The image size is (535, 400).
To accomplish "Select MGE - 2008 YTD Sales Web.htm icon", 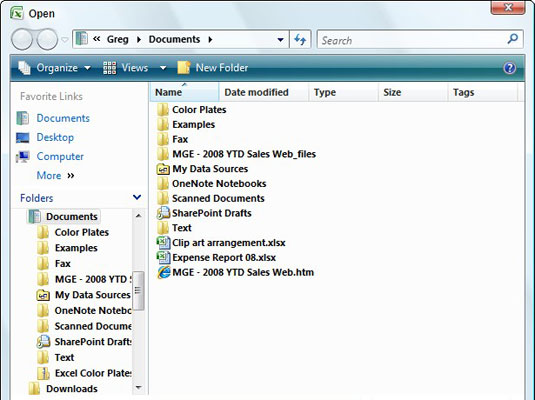I will click(163, 272).
